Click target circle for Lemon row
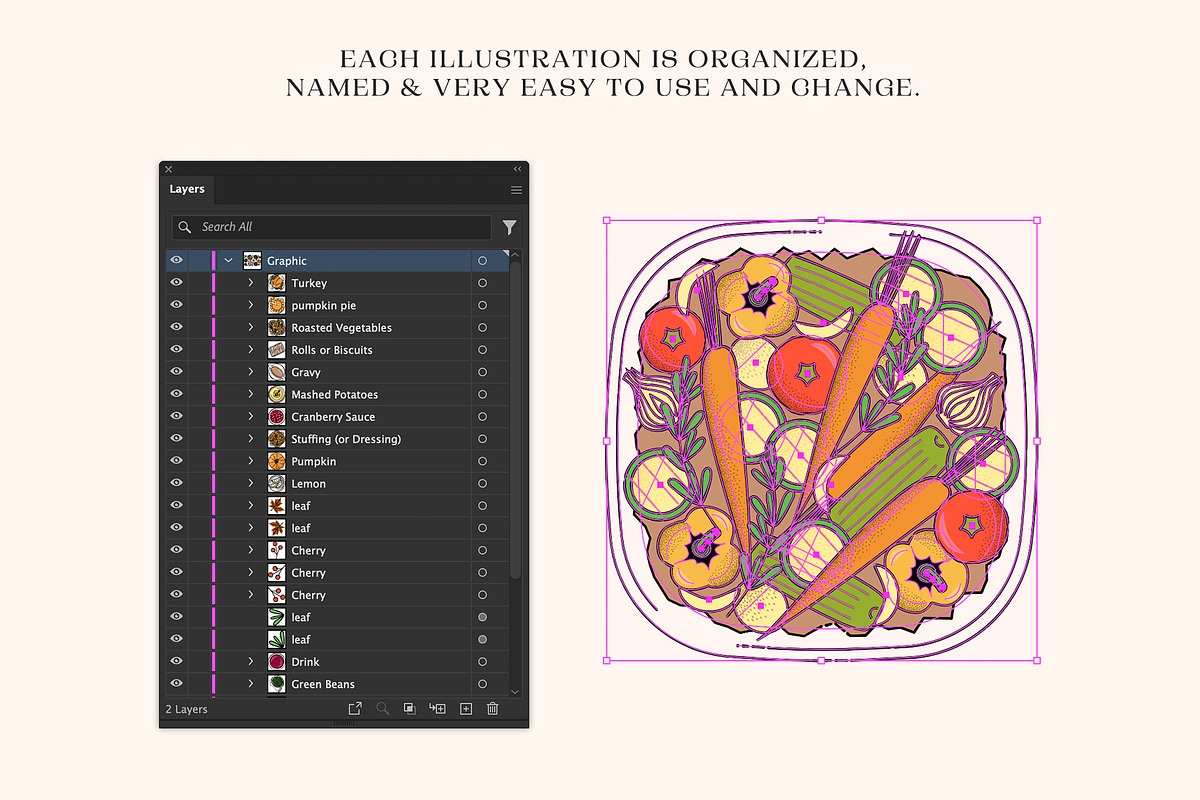Viewport: 1200px width, 800px height. [482, 483]
